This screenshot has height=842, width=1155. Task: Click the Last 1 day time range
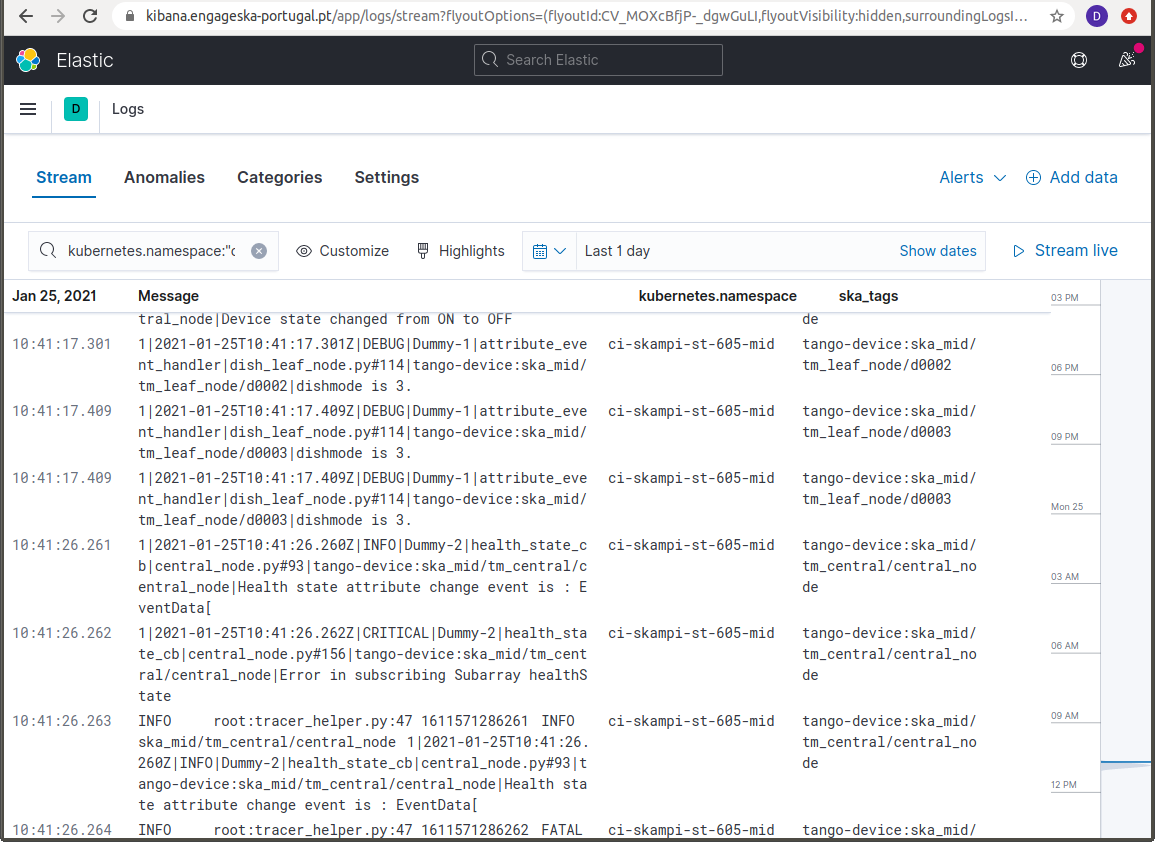pos(617,251)
